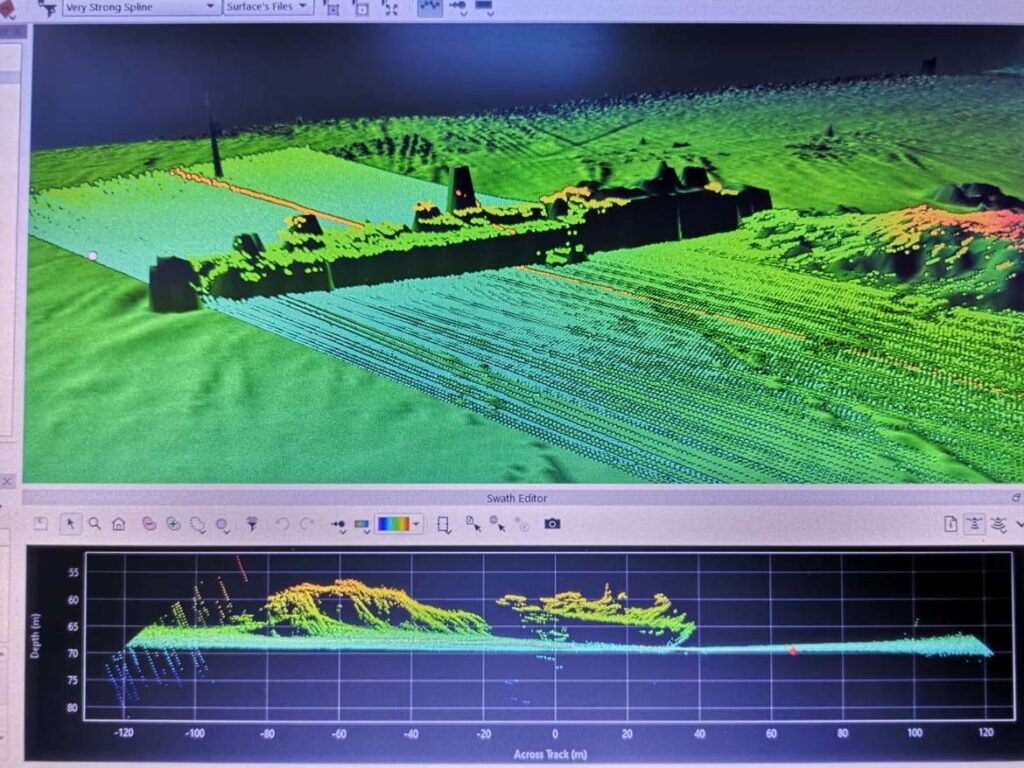Open the color-by dropdown in Swath Editor
This screenshot has width=1024, height=768.
click(362, 525)
